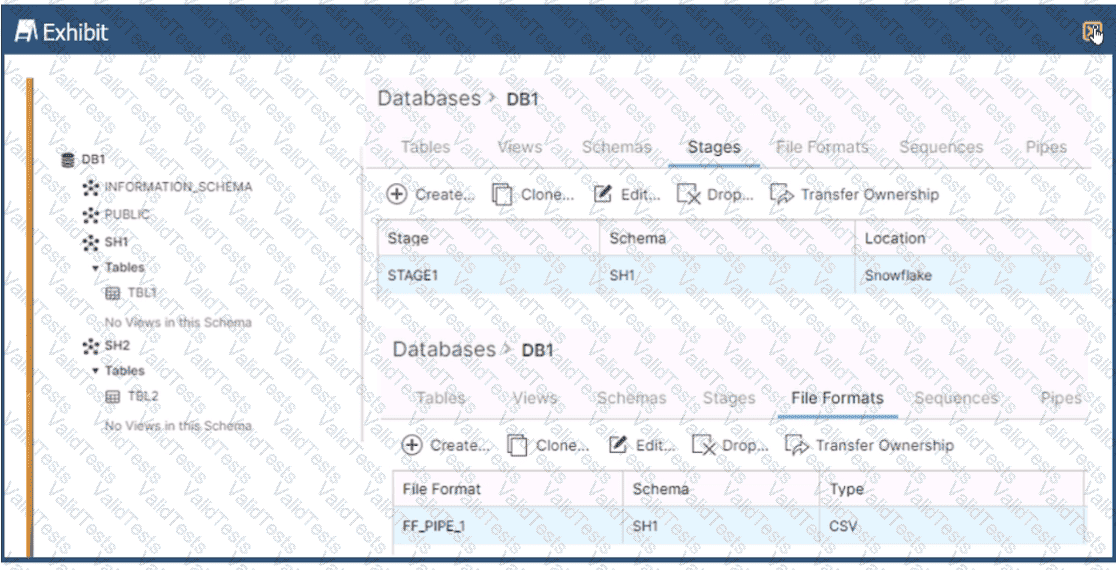
Task: Select the TBL1 table icon
Action: pyautogui.click(x=113, y=293)
